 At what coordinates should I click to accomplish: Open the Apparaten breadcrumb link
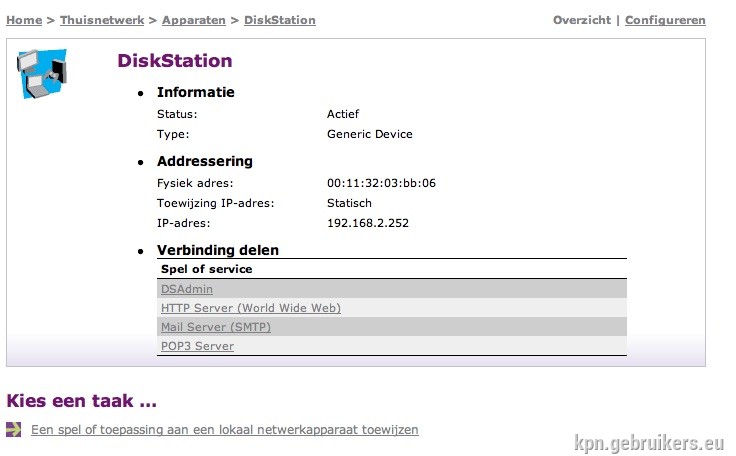pyautogui.click(x=194, y=20)
